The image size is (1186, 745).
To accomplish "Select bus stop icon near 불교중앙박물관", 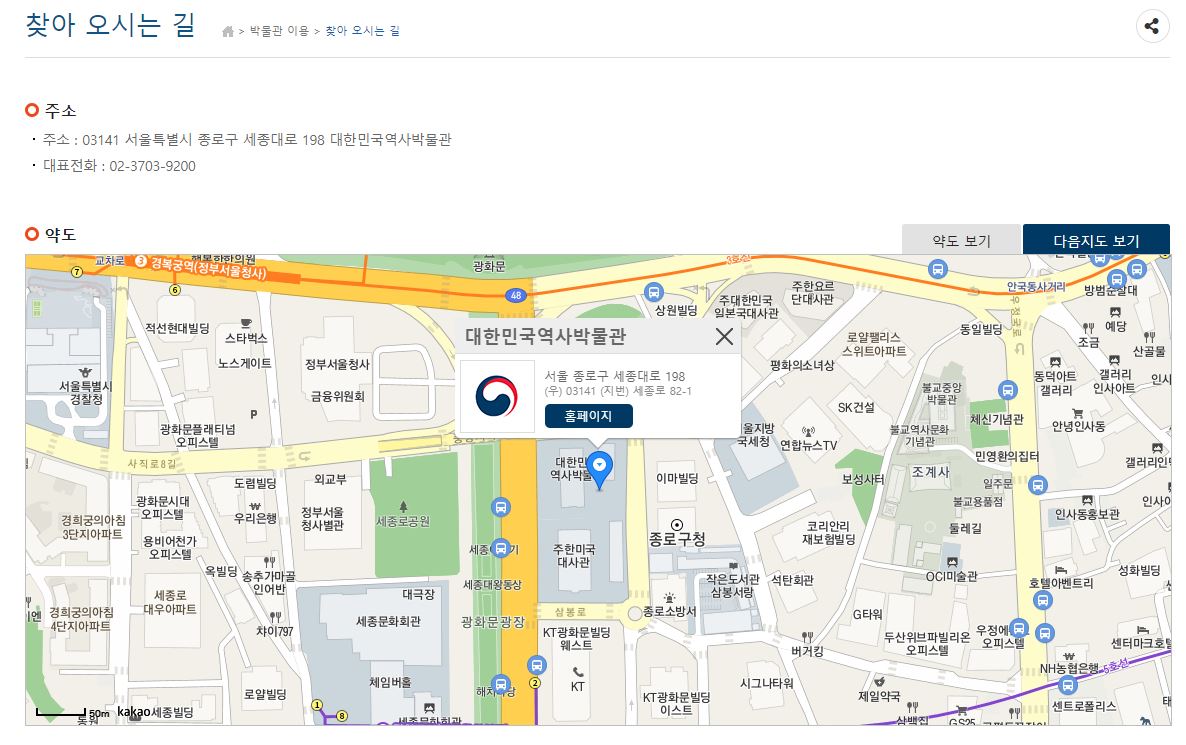I will coord(1007,390).
